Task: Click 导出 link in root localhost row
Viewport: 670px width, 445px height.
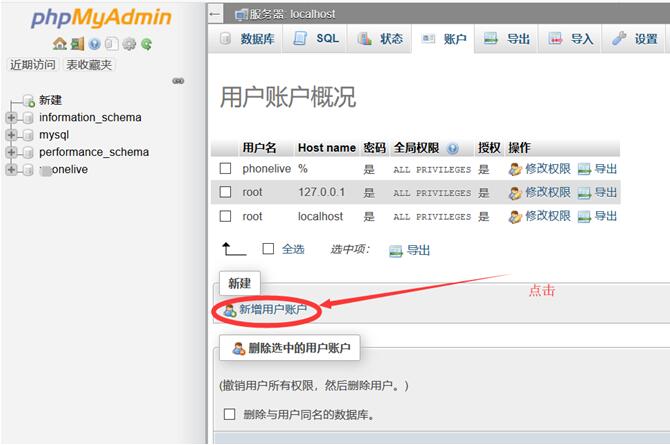Action: tap(606, 216)
